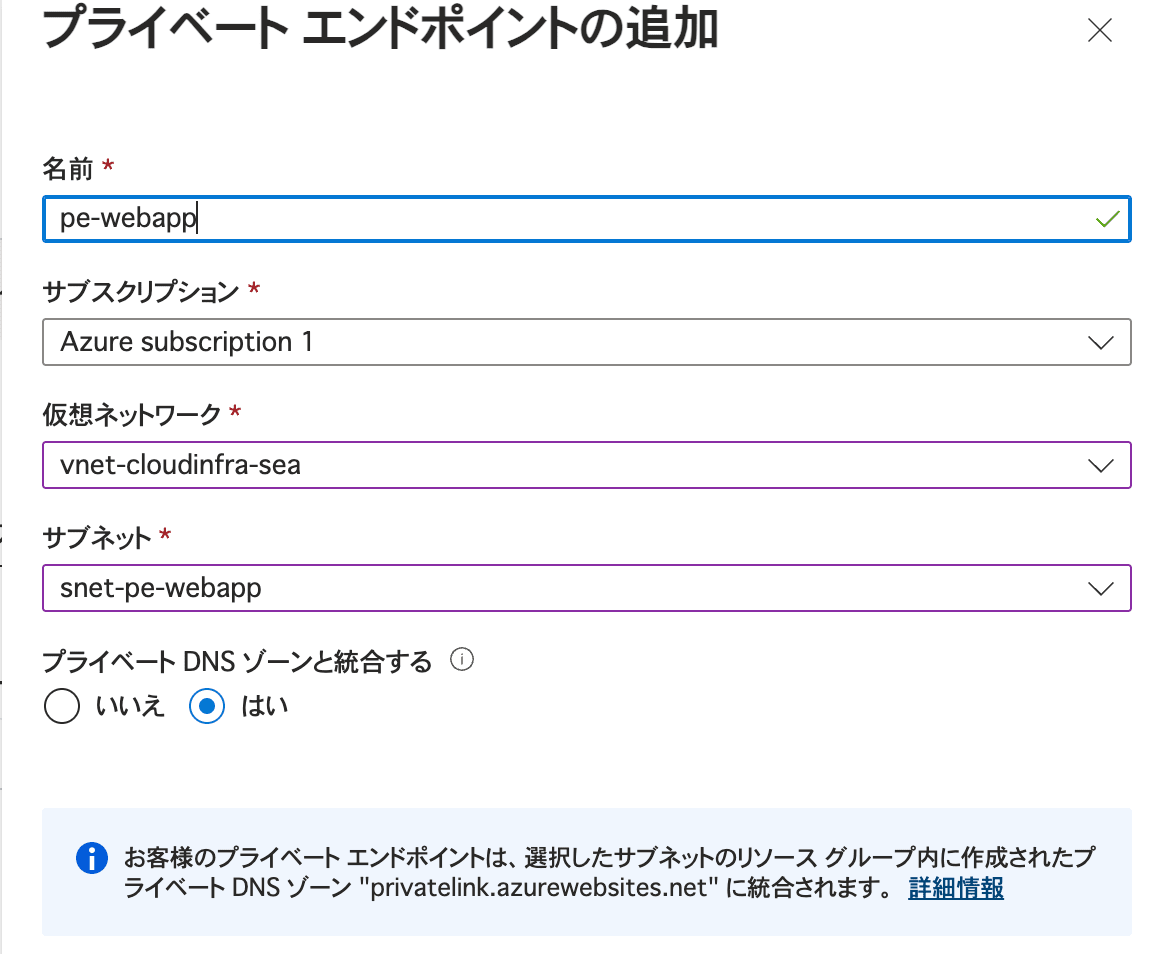Open the サブネット dropdown

pos(1100,588)
